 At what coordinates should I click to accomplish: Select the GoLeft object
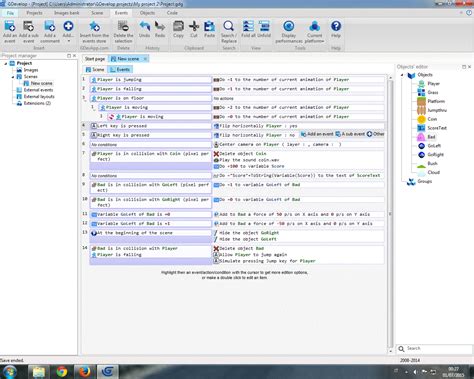click(x=434, y=146)
